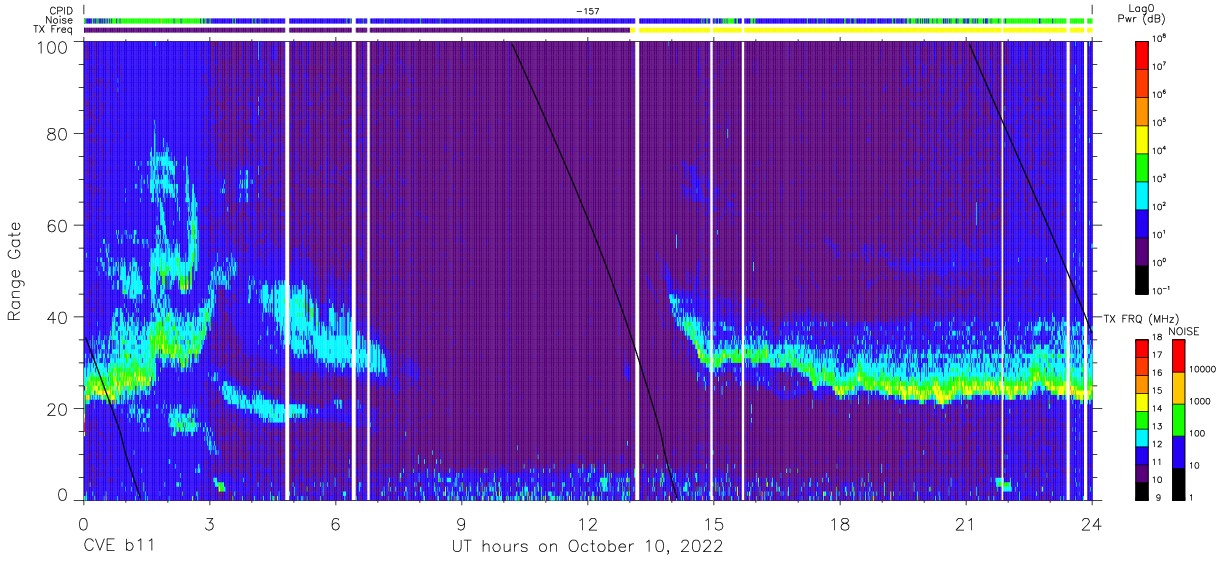Viewport: 1228px width, 567px height.
Task: Click the x-axis hour label '15'
Action: tap(714, 522)
